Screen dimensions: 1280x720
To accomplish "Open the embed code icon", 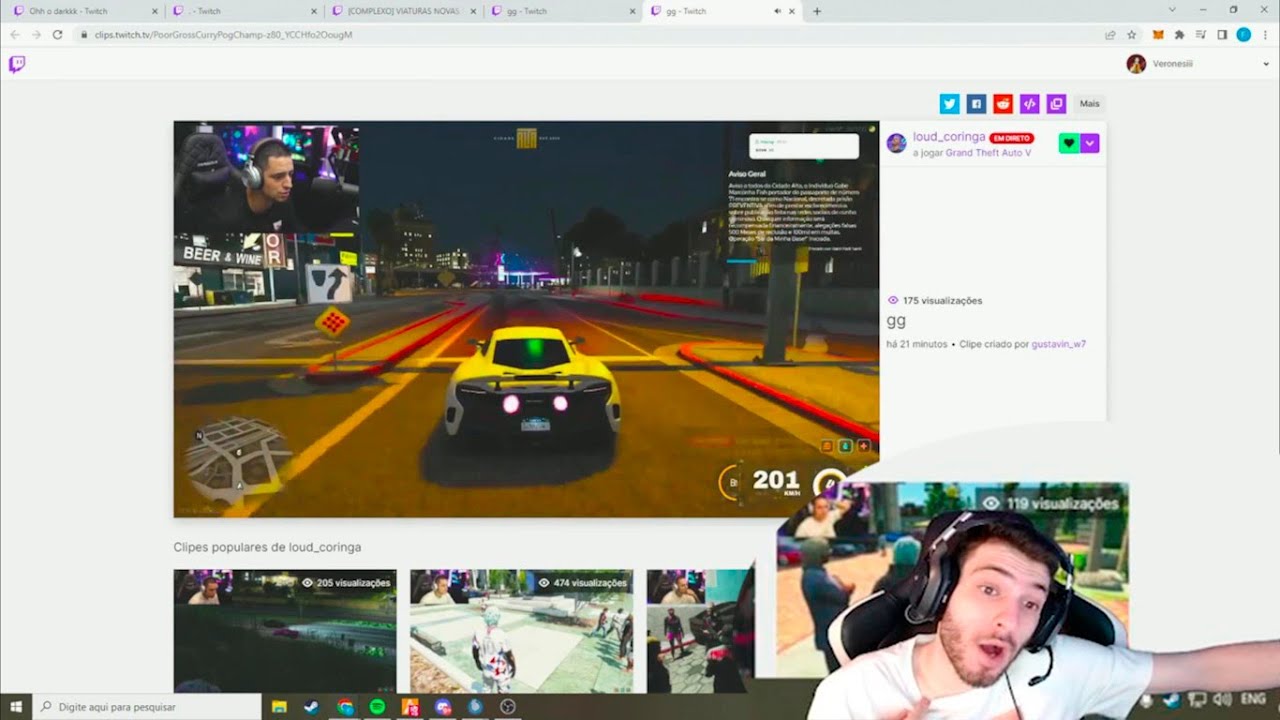I will tap(1030, 104).
